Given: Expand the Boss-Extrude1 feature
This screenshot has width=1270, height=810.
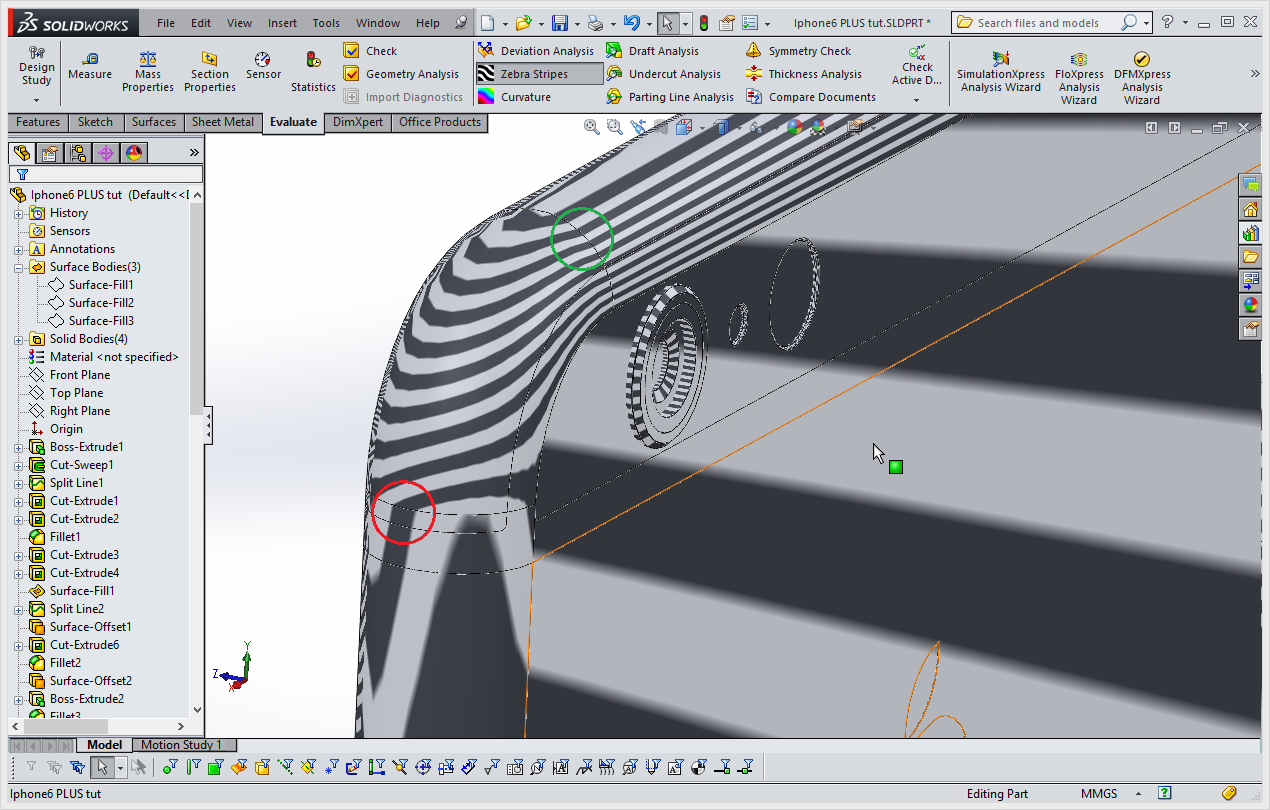Looking at the screenshot, I should click(x=18, y=447).
